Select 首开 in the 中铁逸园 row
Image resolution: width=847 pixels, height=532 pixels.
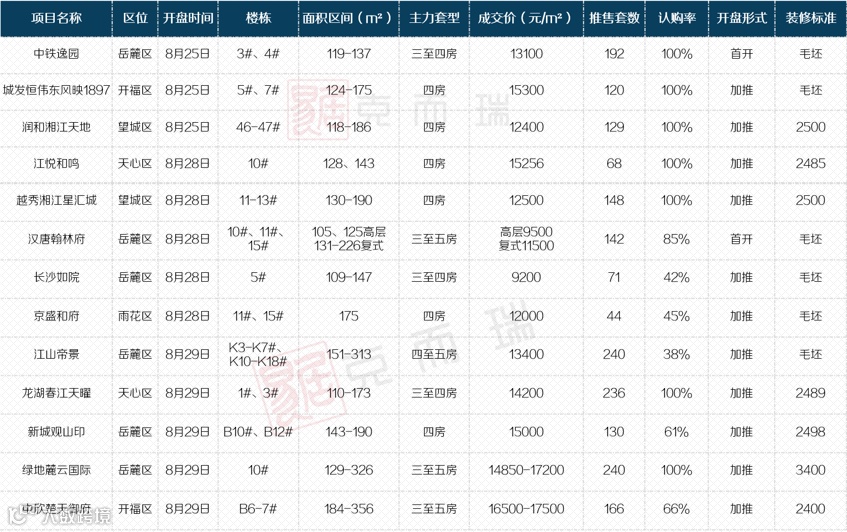742,54
